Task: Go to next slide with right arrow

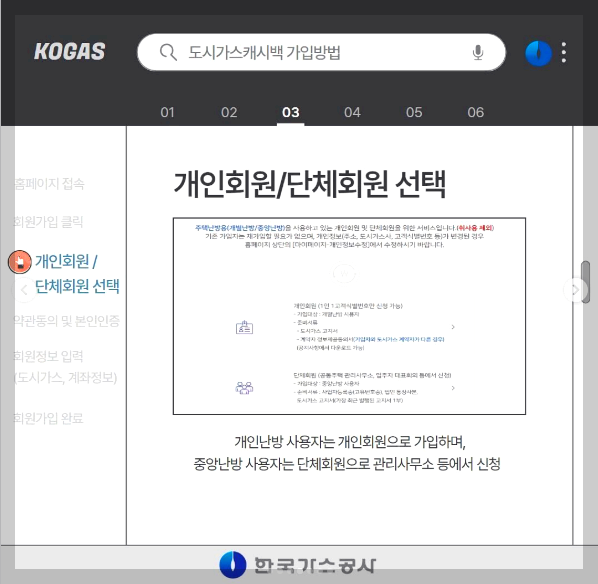Action: (x=575, y=290)
